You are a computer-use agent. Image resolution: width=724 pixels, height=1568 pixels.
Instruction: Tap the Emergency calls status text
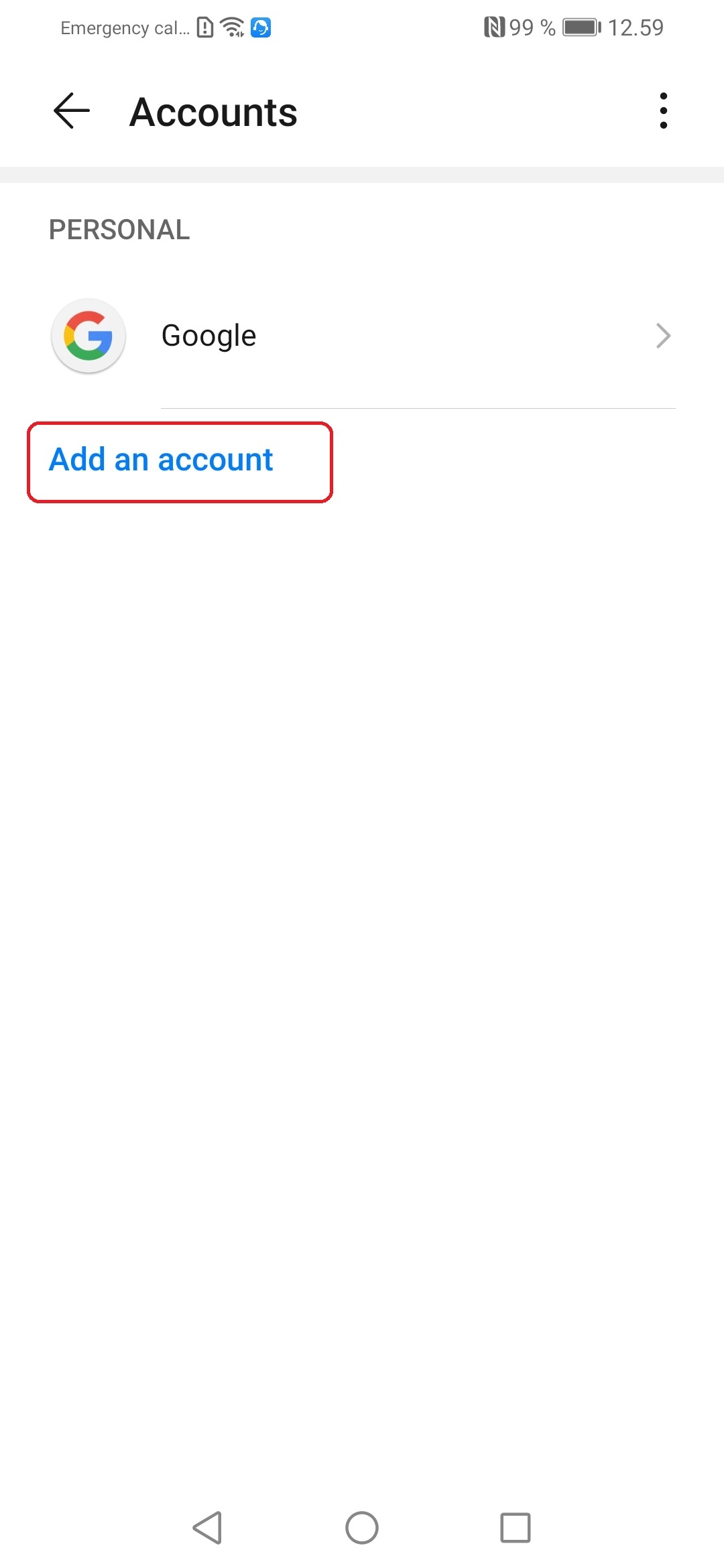pos(125,27)
